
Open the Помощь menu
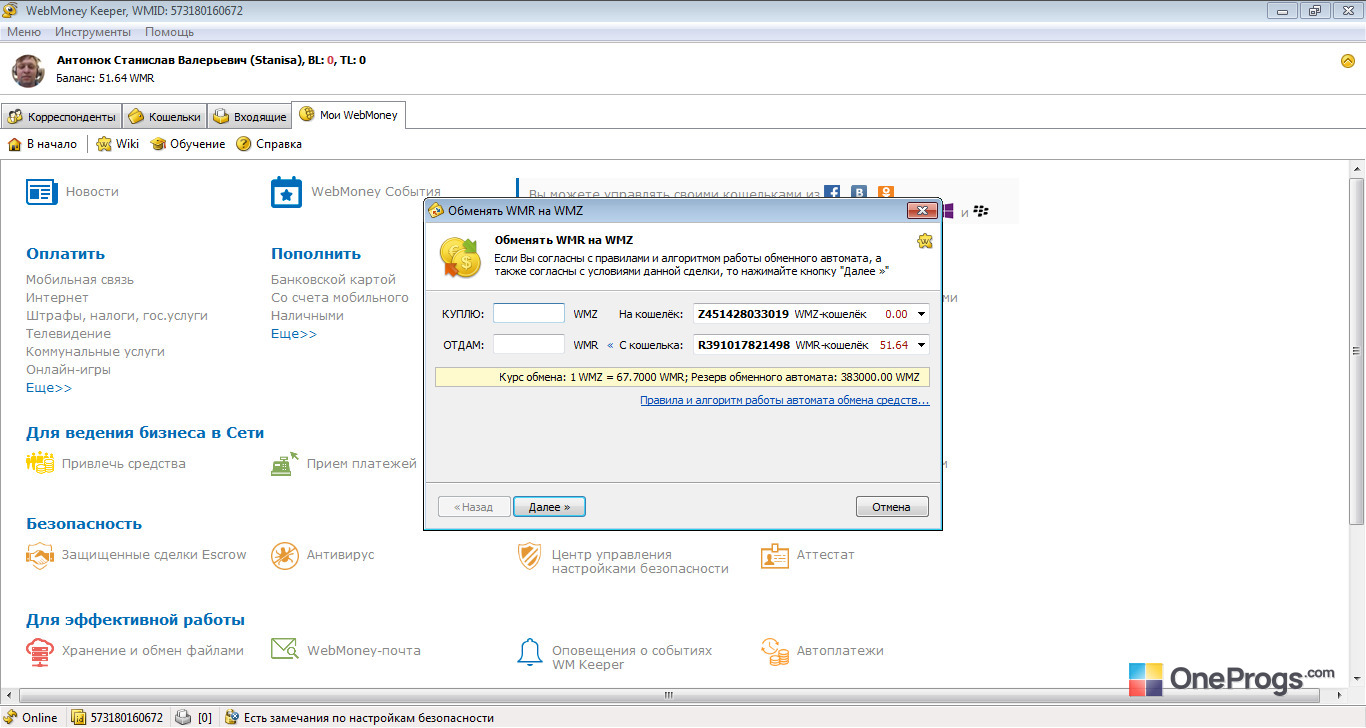pyautogui.click(x=170, y=32)
